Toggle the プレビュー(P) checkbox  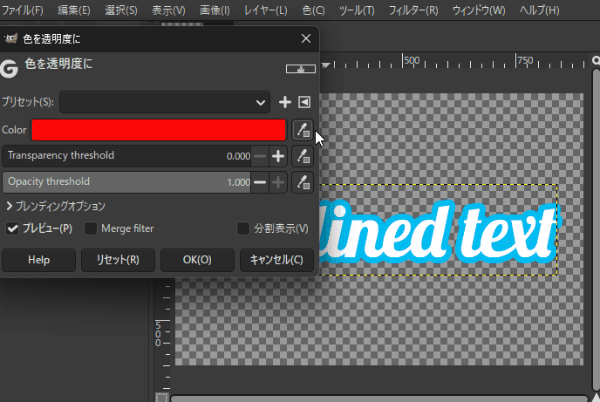[x=13, y=229]
